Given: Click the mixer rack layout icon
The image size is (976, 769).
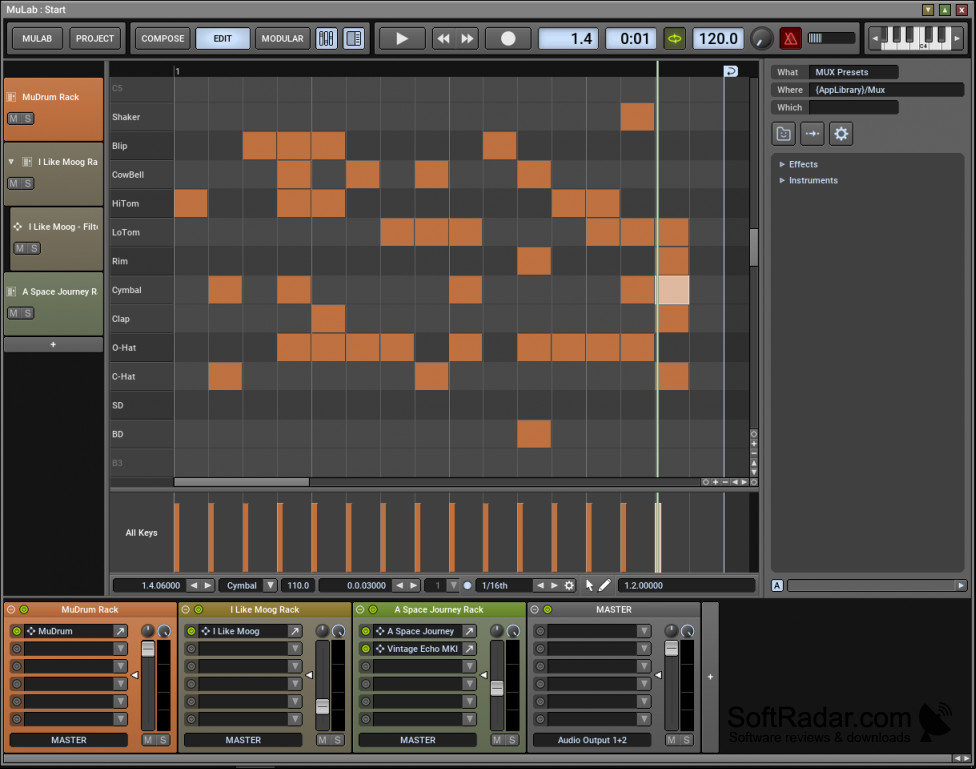Looking at the screenshot, I should click(x=326, y=39).
